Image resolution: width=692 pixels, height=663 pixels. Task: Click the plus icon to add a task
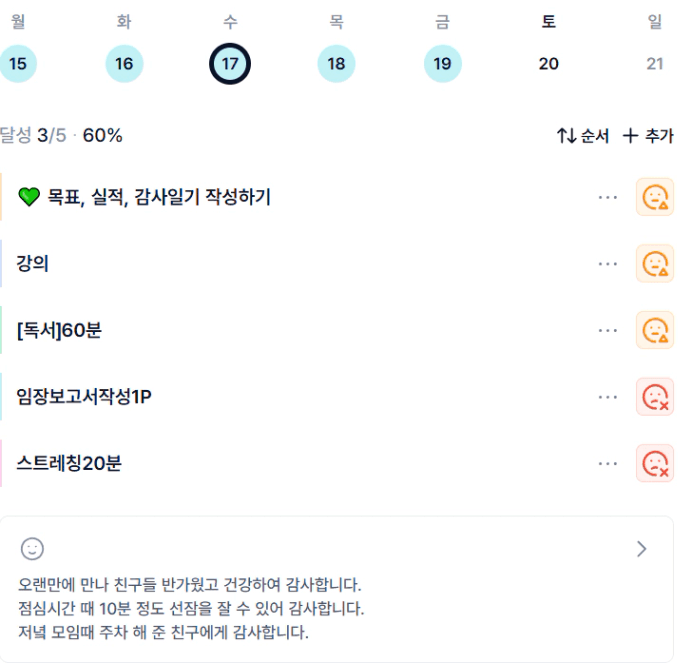click(630, 136)
